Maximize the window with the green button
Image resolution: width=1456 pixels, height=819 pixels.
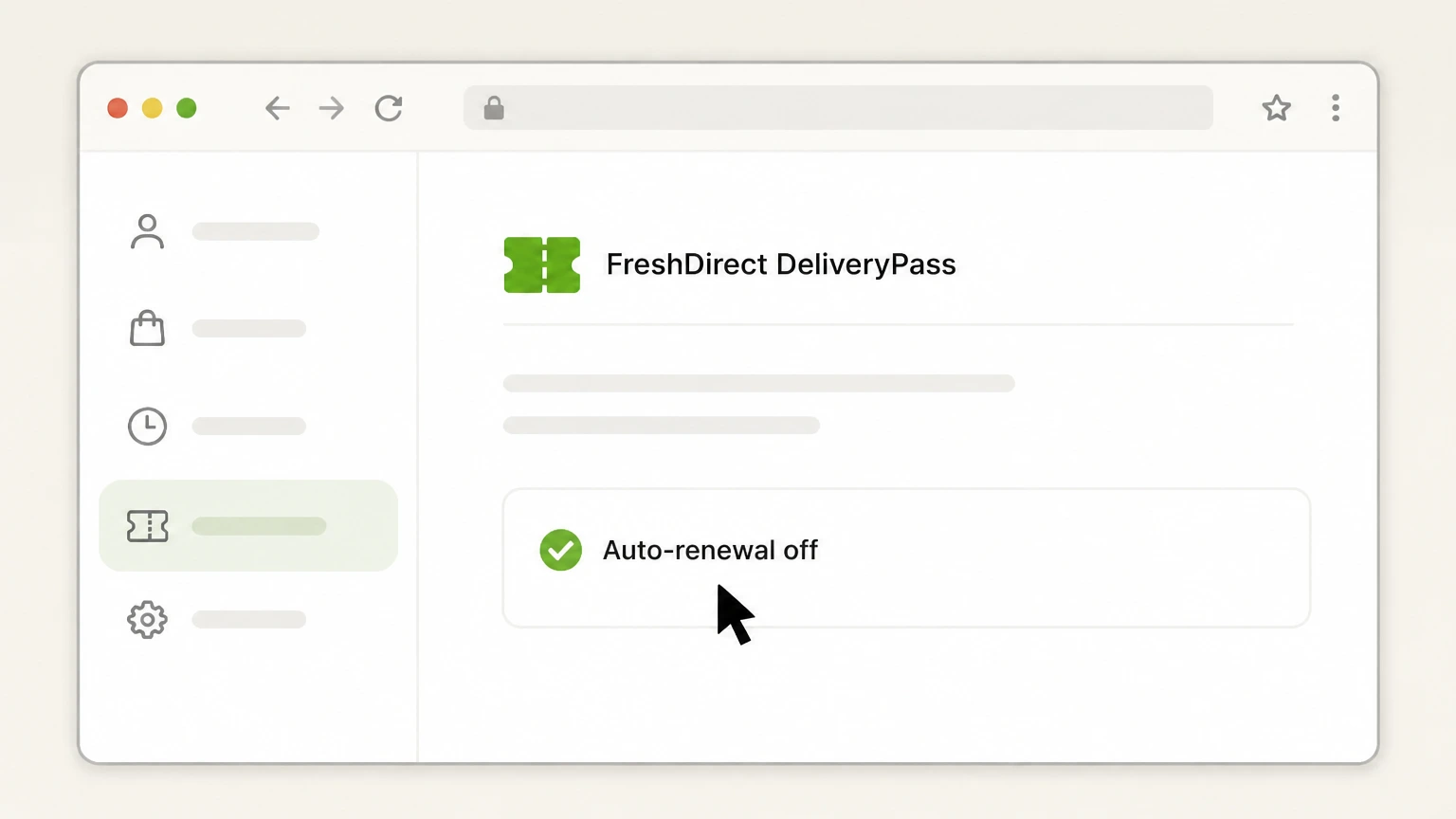pyautogui.click(x=187, y=108)
